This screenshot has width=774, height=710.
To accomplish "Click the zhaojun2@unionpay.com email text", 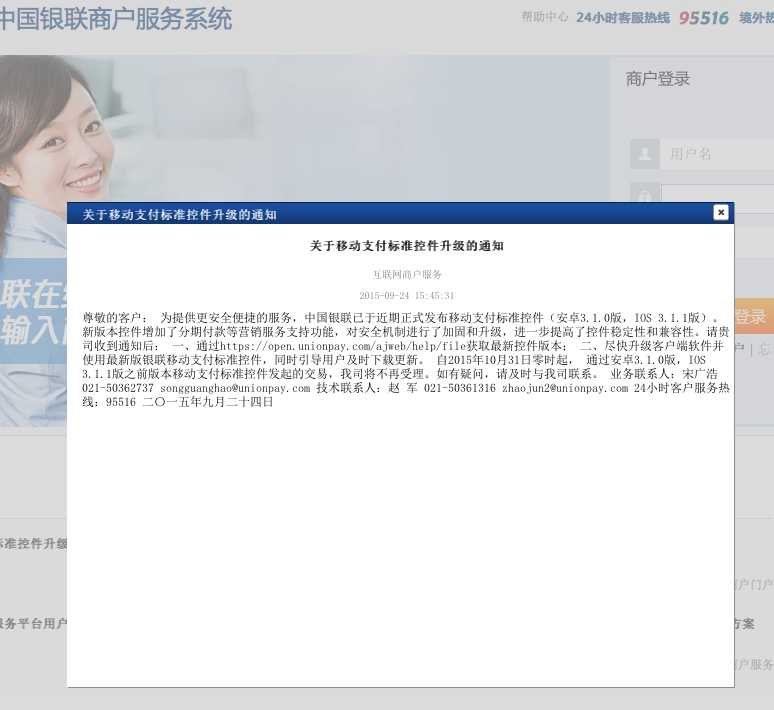I will 565,388.
